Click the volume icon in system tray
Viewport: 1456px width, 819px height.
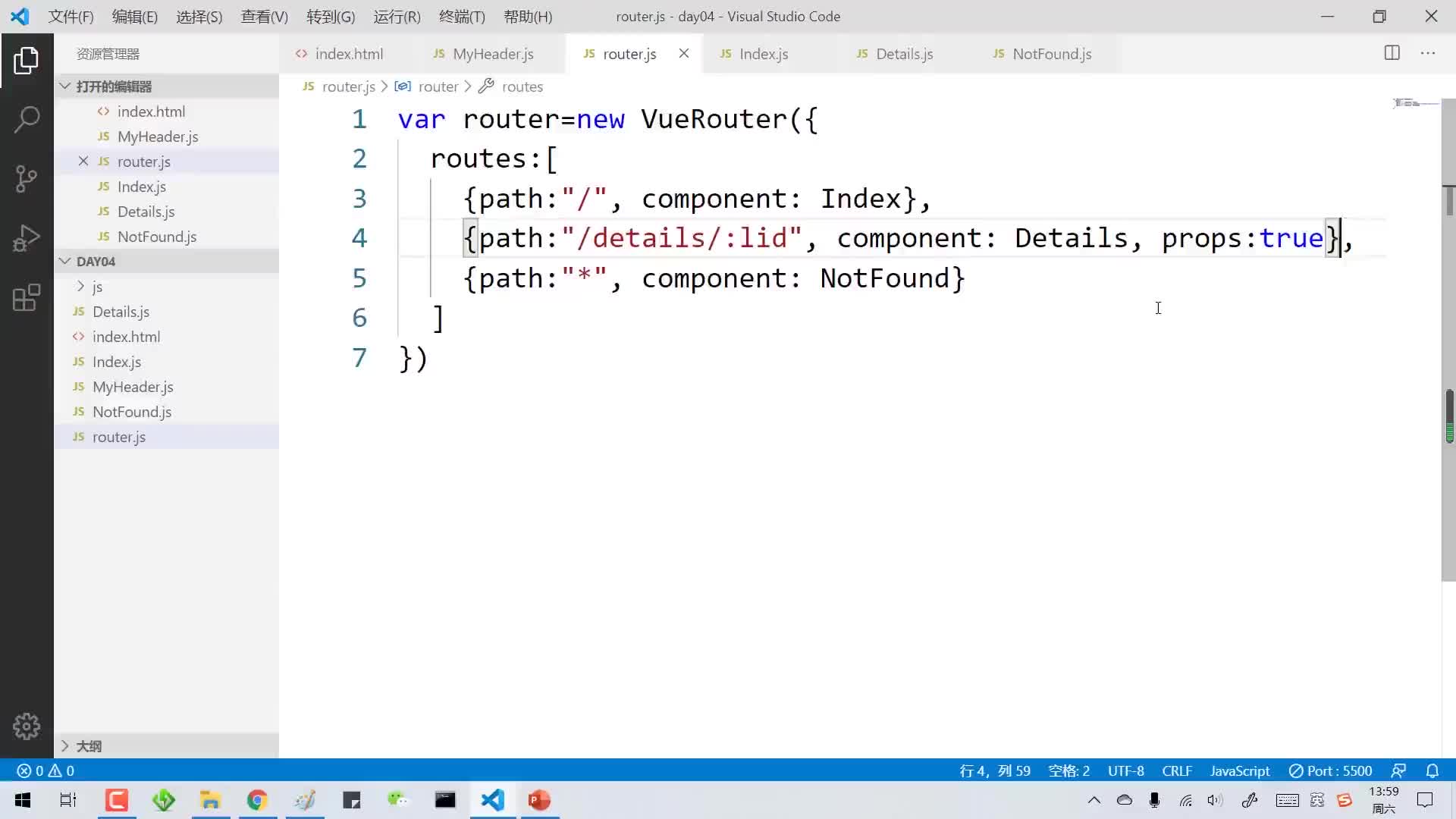[1215, 800]
